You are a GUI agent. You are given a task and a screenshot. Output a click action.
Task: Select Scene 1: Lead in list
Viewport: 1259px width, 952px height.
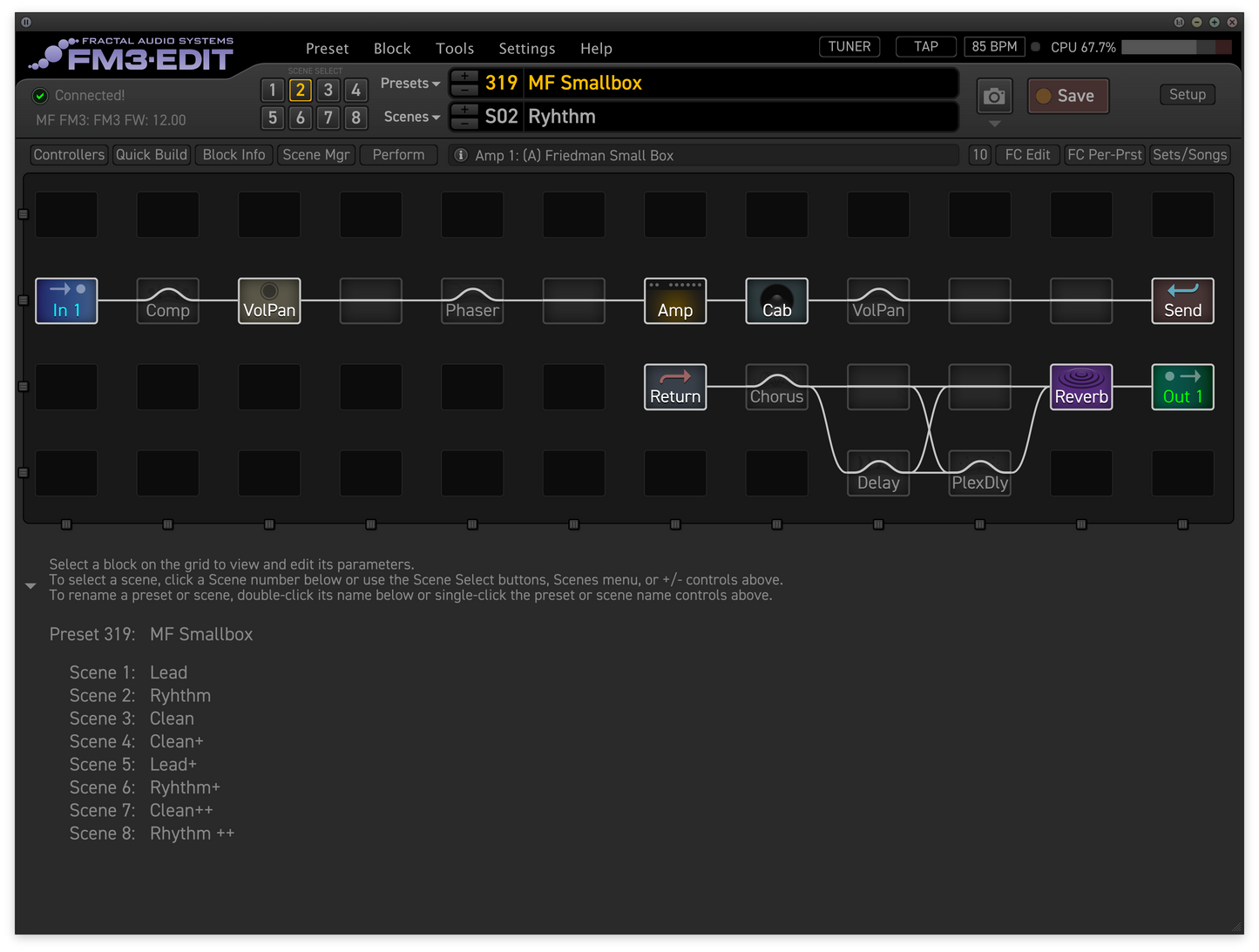click(x=128, y=672)
